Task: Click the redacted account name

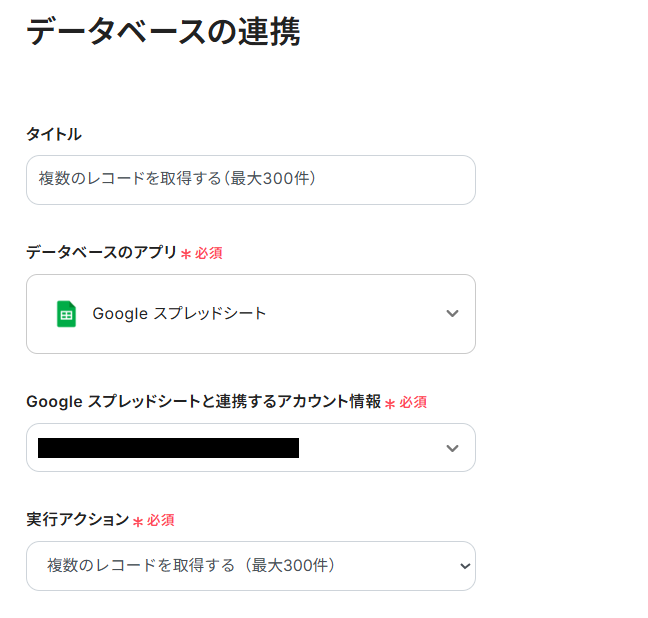Action: (x=168, y=448)
